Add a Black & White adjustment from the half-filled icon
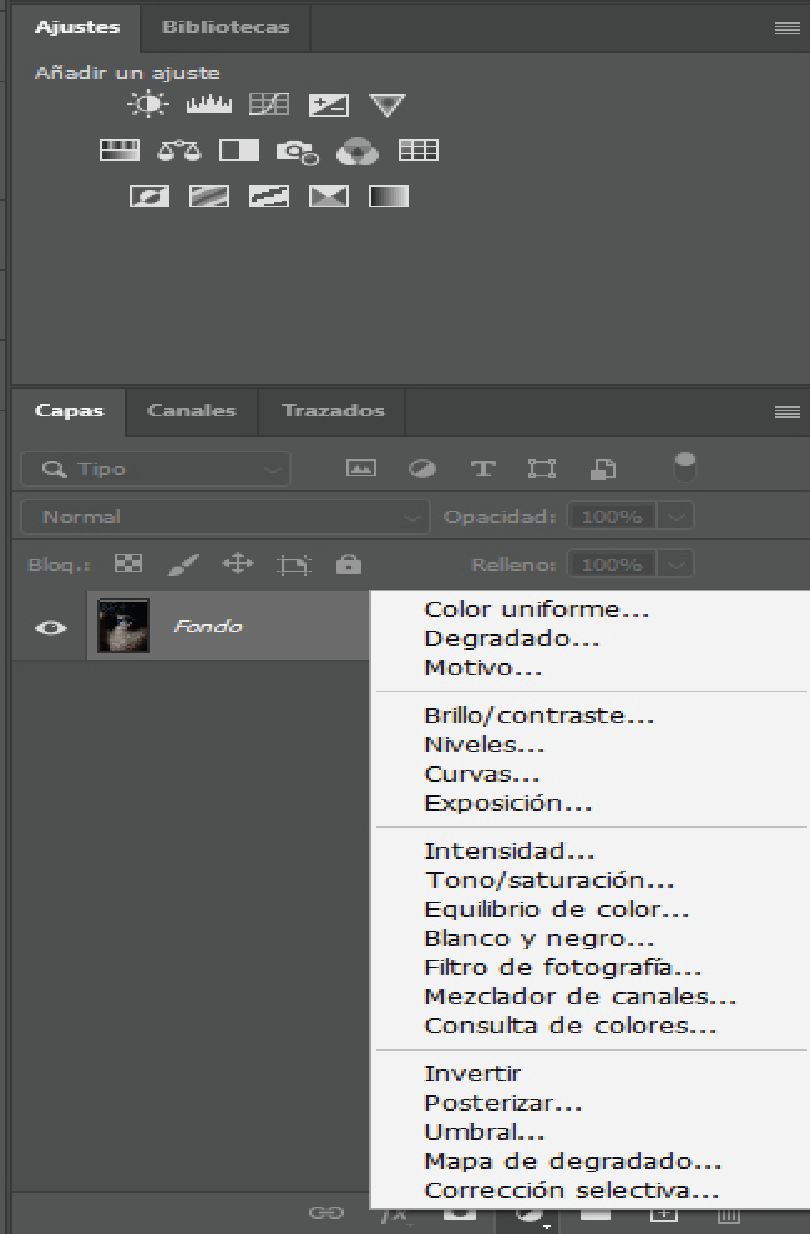The width and height of the screenshot is (810, 1234). [239, 151]
